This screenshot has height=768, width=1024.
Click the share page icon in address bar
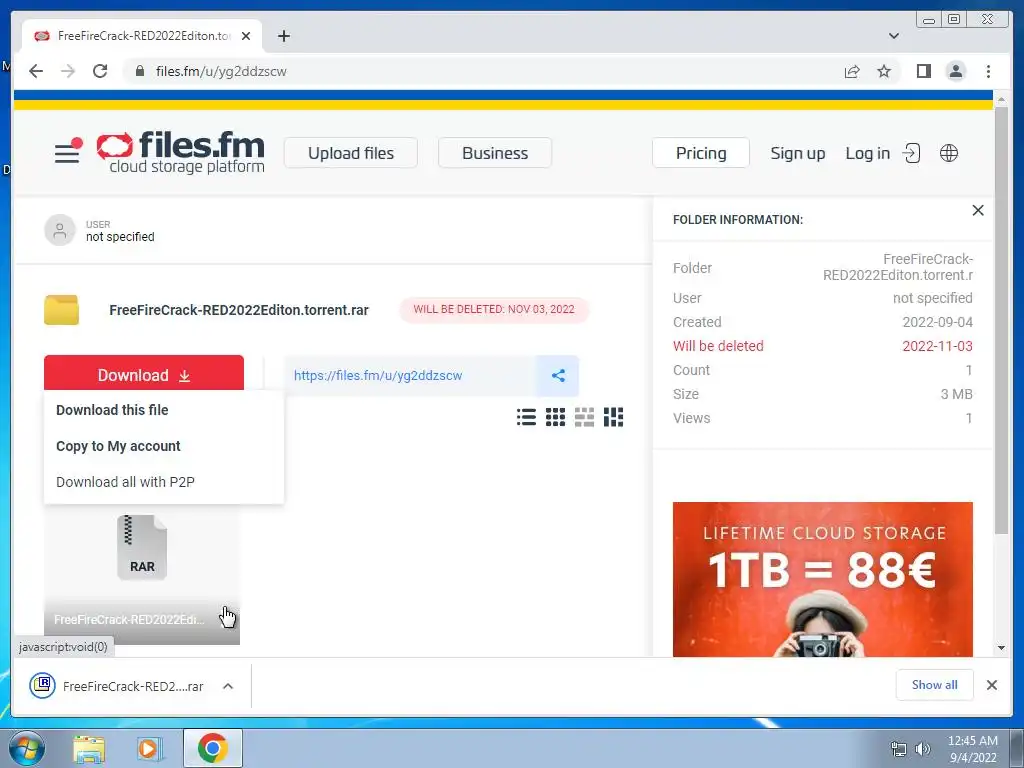[x=852, y=71]
